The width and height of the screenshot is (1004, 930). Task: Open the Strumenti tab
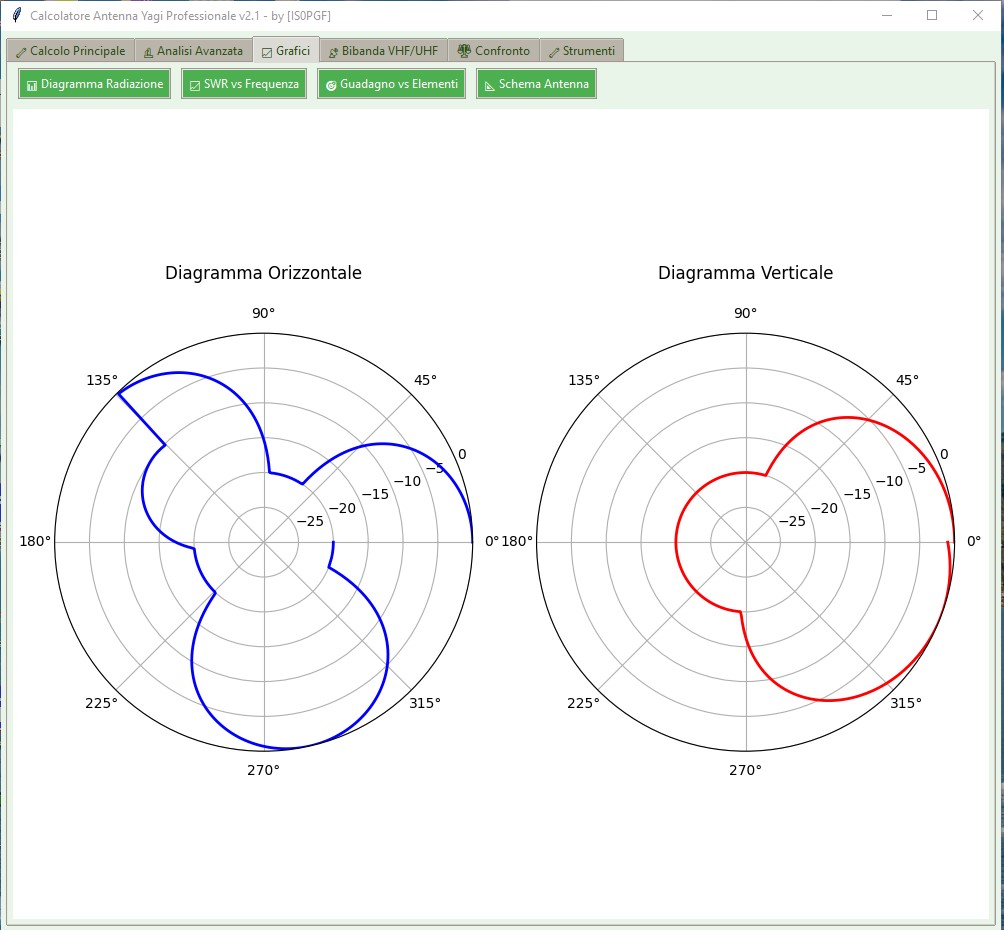[581, 51]
